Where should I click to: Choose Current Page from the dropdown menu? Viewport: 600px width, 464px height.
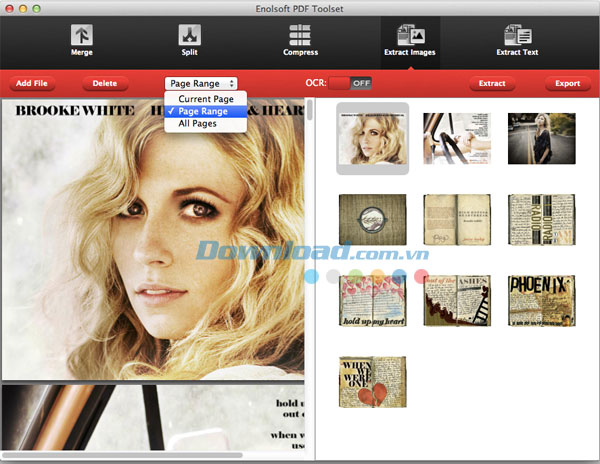pyautogui.click(x=205, y=99)
